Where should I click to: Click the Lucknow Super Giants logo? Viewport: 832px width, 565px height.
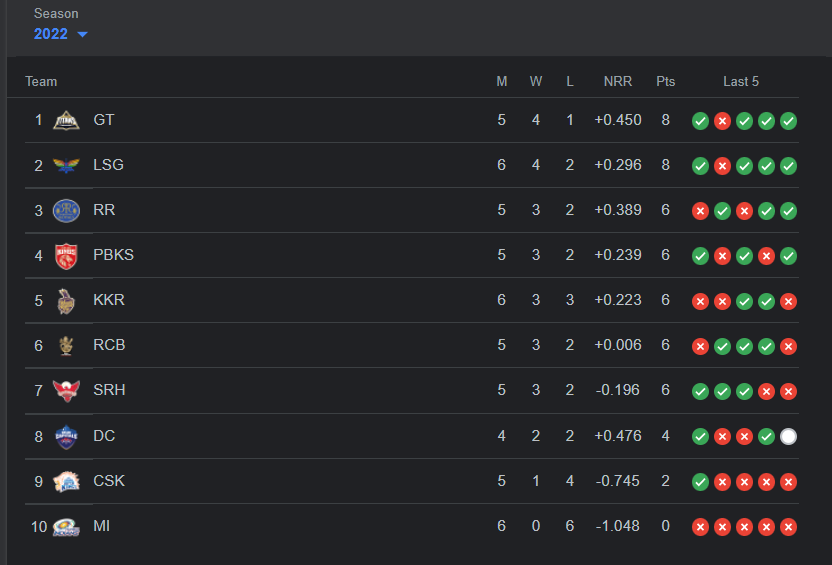tap(65, 165)
